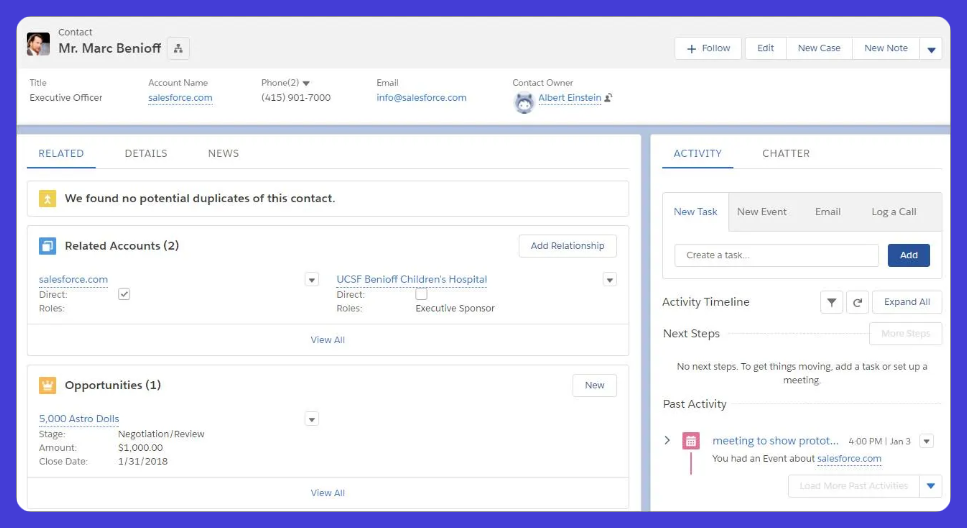This screenshot has height=528, width=967.
Task: Open the Albert Einstein owner link
Action: click(x=569, y=97)
